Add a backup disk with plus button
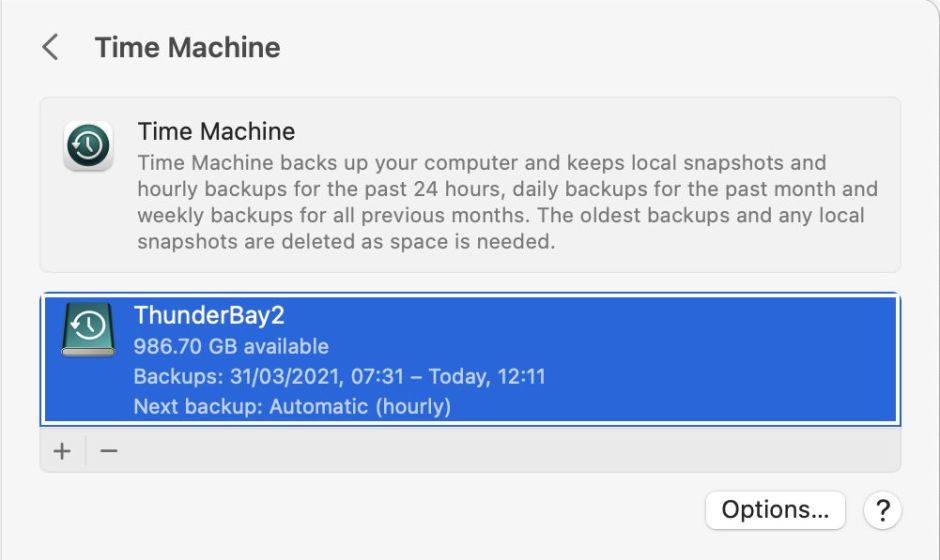 point(62,451)
